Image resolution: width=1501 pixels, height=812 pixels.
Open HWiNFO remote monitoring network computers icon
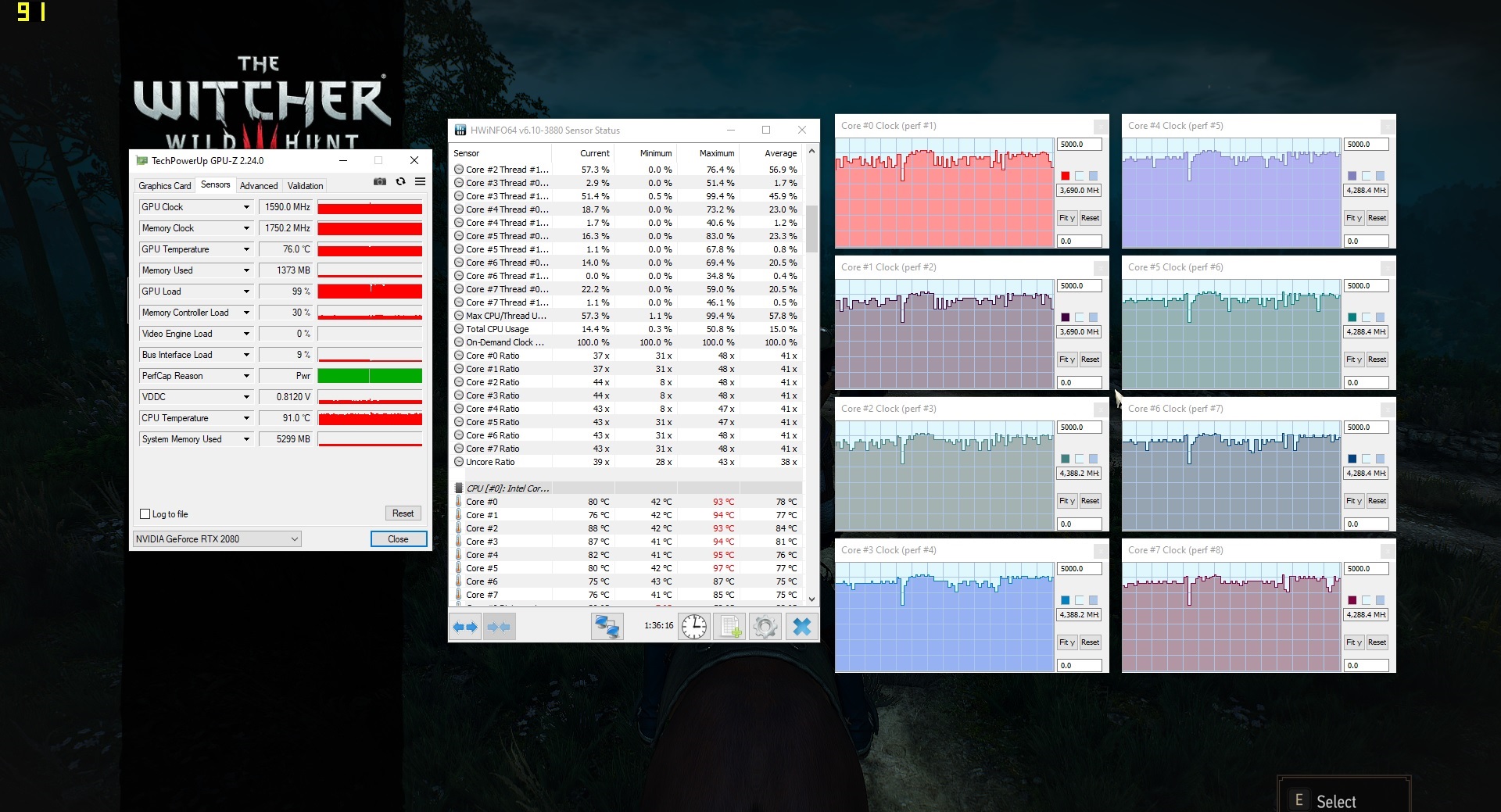pyautogui.click(x=607, y=627)
